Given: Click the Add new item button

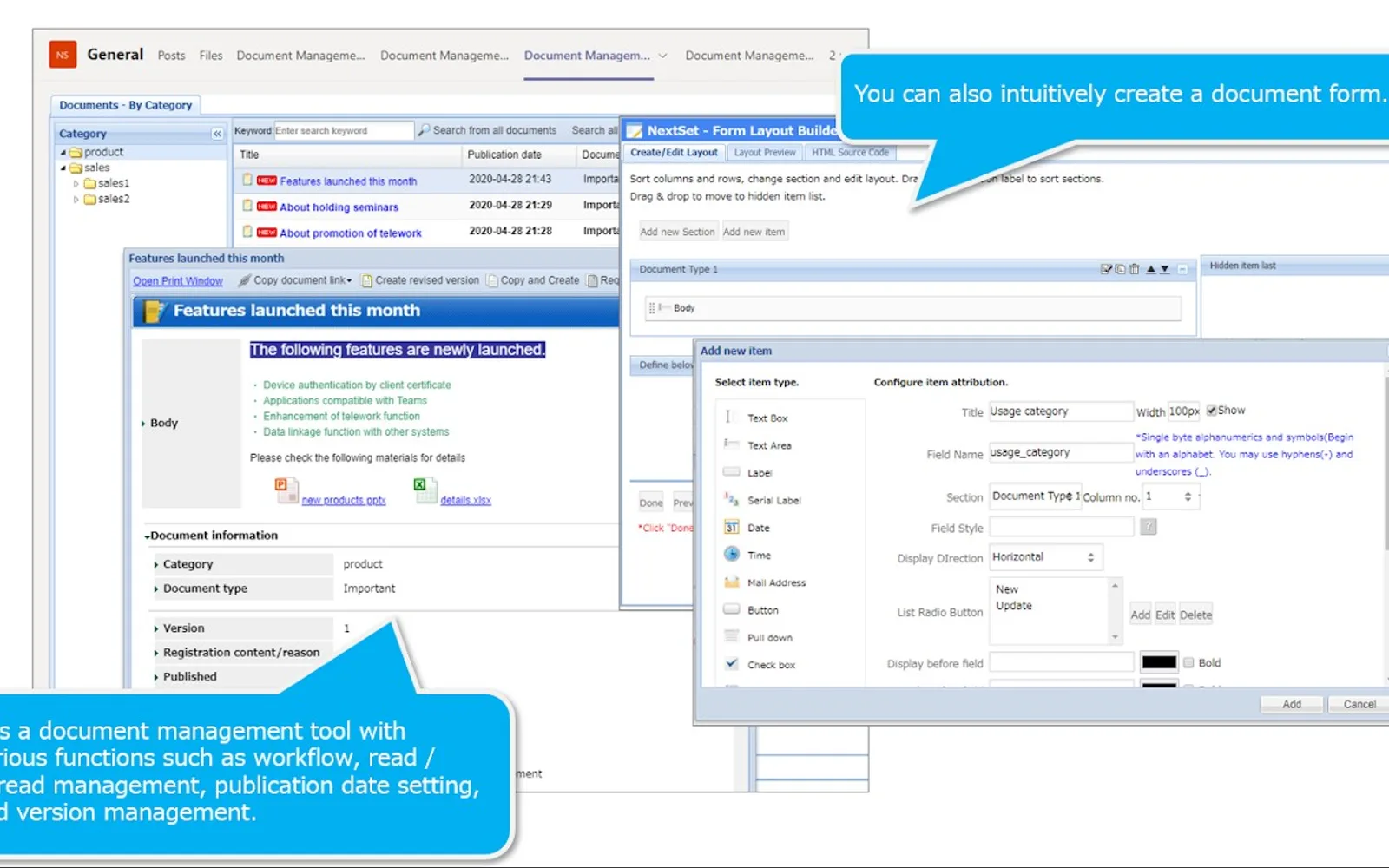Looking at the screenshot, I should point(754,232).
